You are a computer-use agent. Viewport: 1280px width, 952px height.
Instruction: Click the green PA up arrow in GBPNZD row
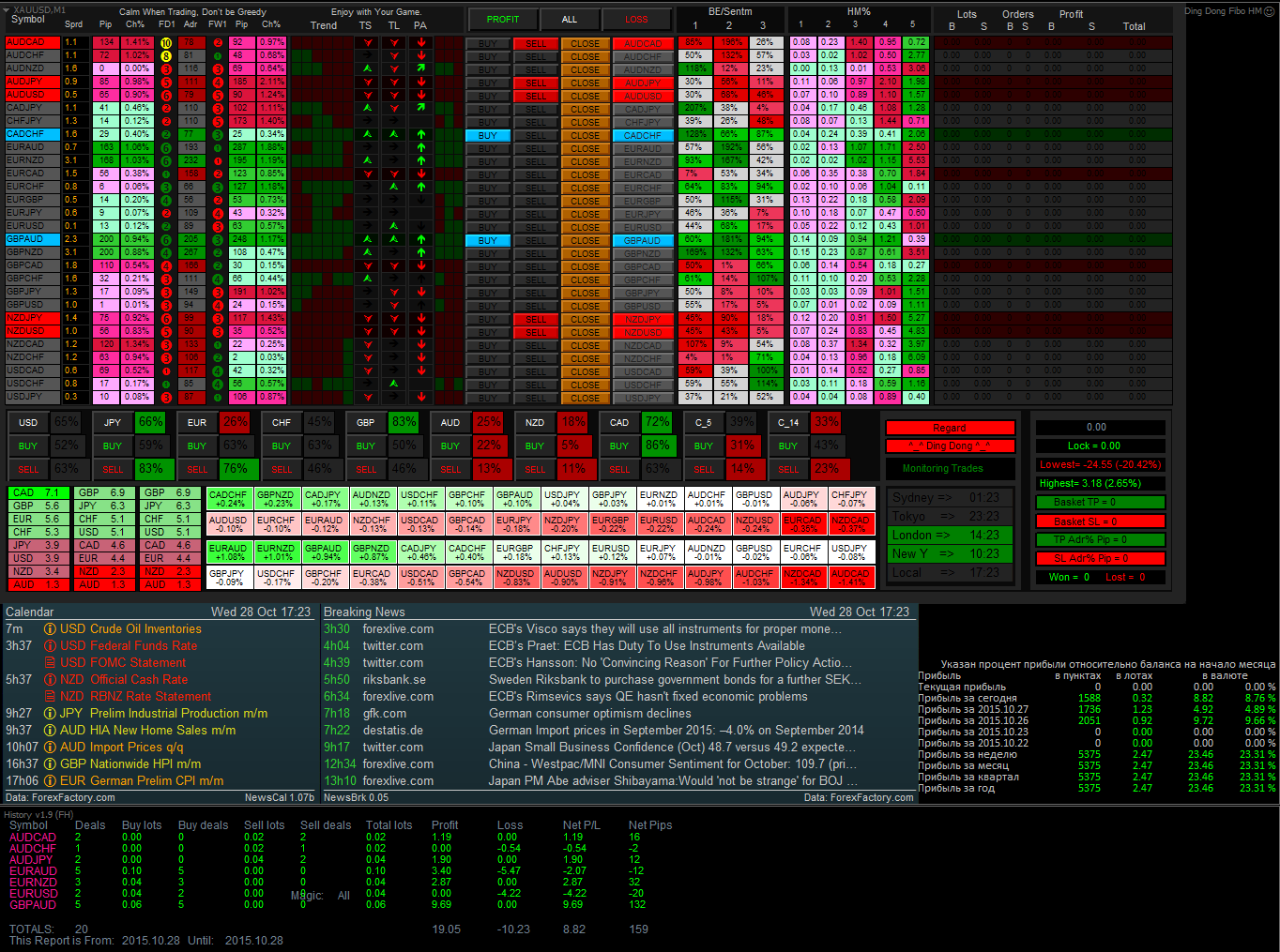420,252
